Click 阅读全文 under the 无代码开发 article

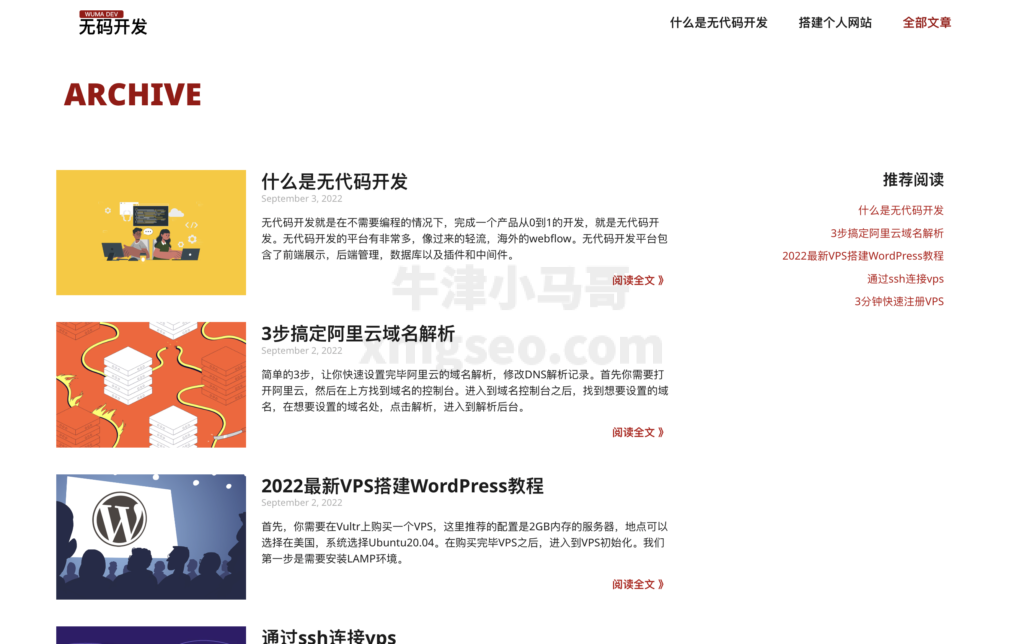[638, 280]
